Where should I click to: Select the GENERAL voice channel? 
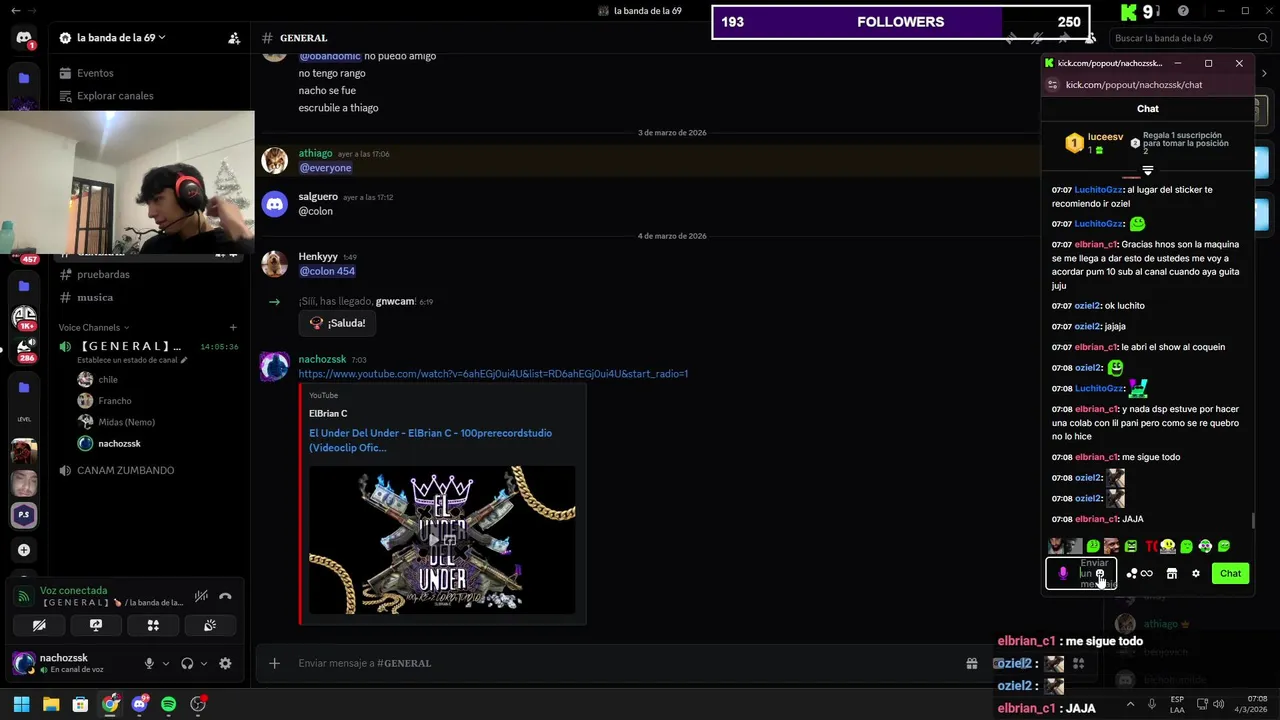pos(130,346)
